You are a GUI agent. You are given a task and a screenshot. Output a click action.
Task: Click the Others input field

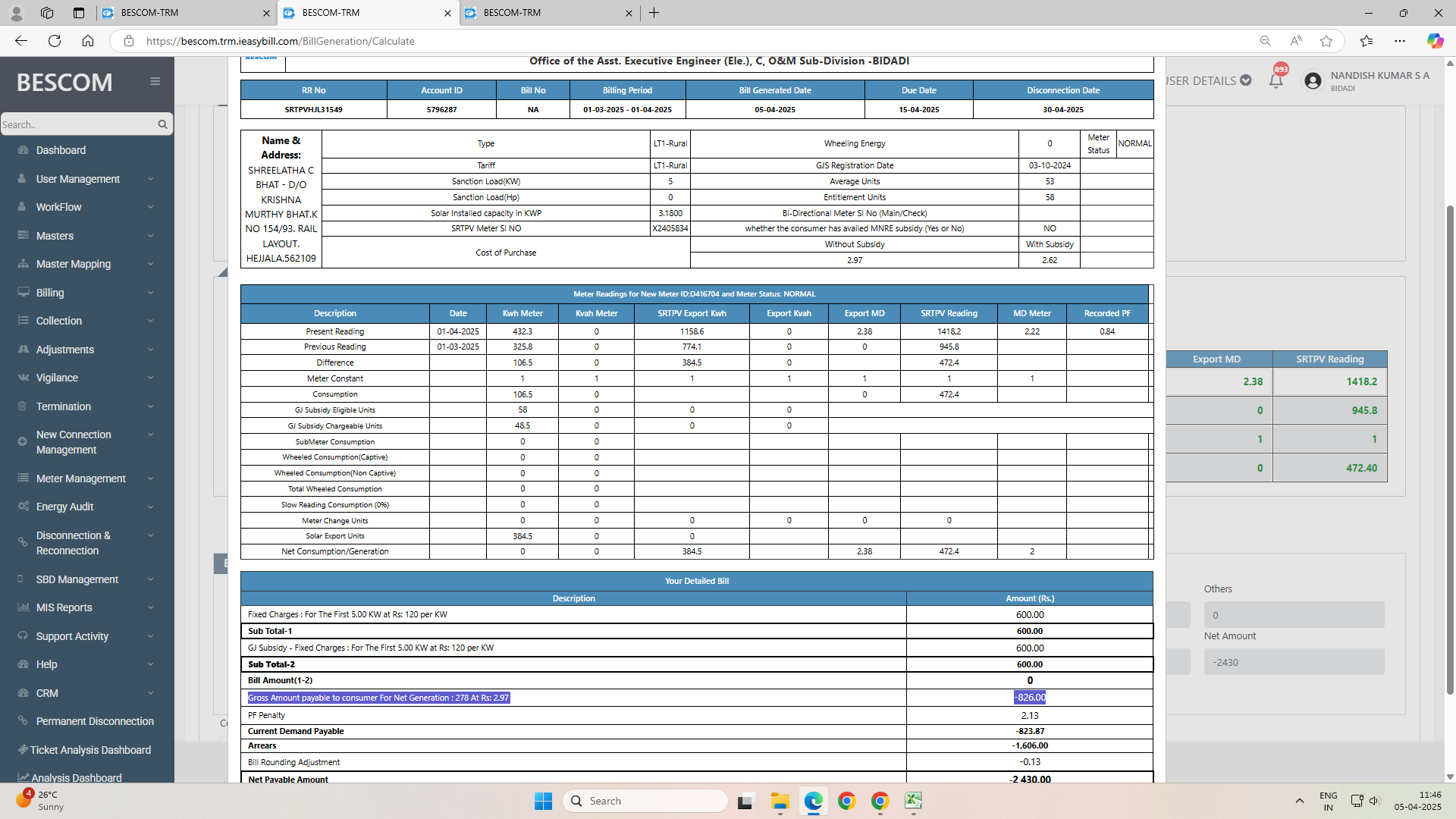tap(1294, 615)
